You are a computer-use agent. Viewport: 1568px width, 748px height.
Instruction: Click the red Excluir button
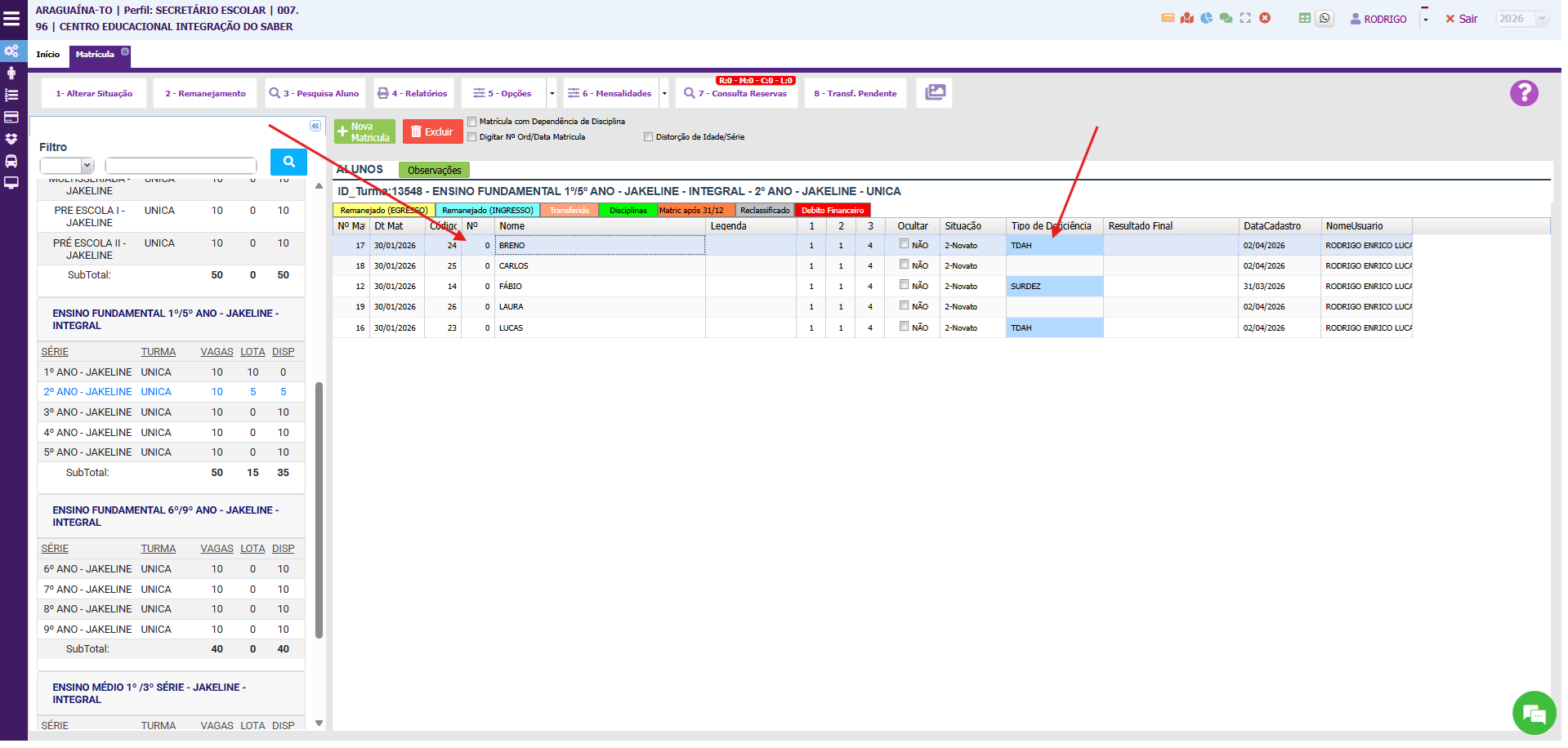[x=432, y=132]
